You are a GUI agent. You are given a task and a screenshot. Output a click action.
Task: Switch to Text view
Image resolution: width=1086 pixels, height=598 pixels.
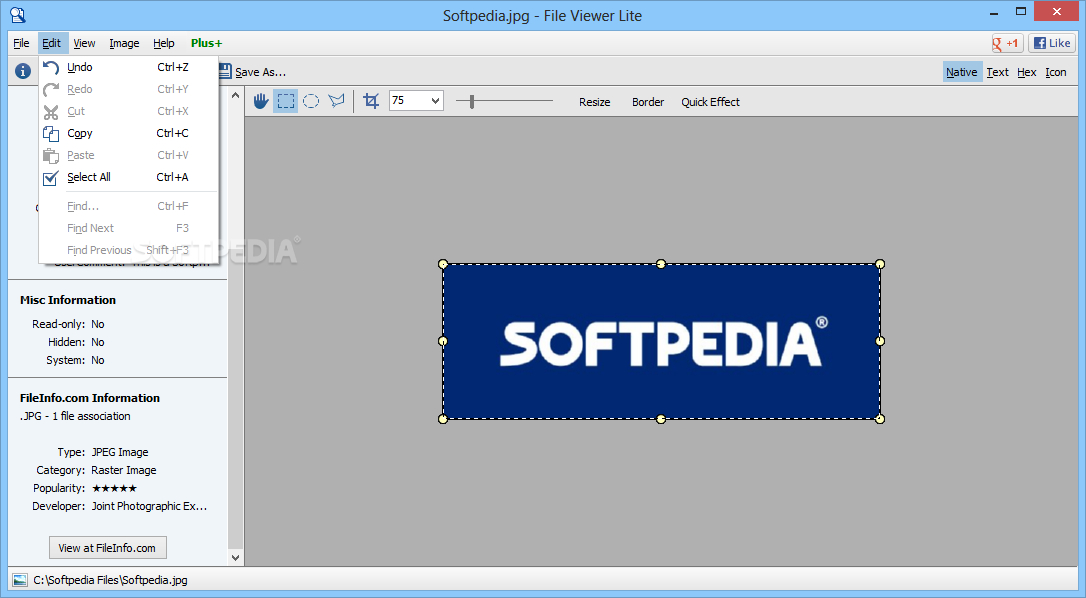(997, 72)
